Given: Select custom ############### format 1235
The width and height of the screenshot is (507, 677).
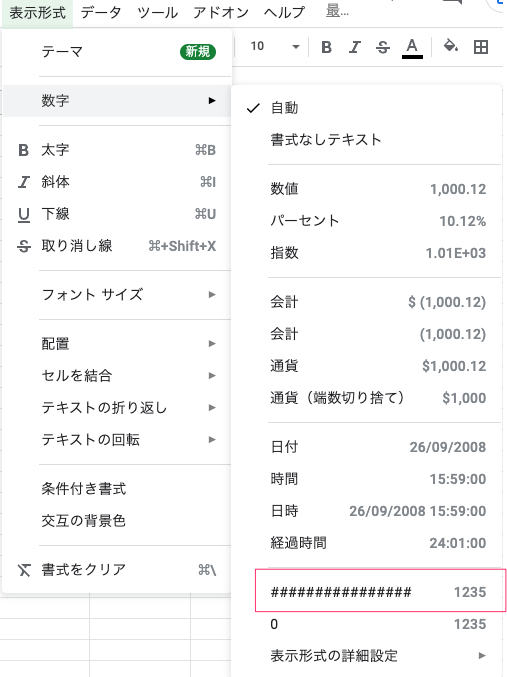Looking at the screenshot, I should 380,591.
